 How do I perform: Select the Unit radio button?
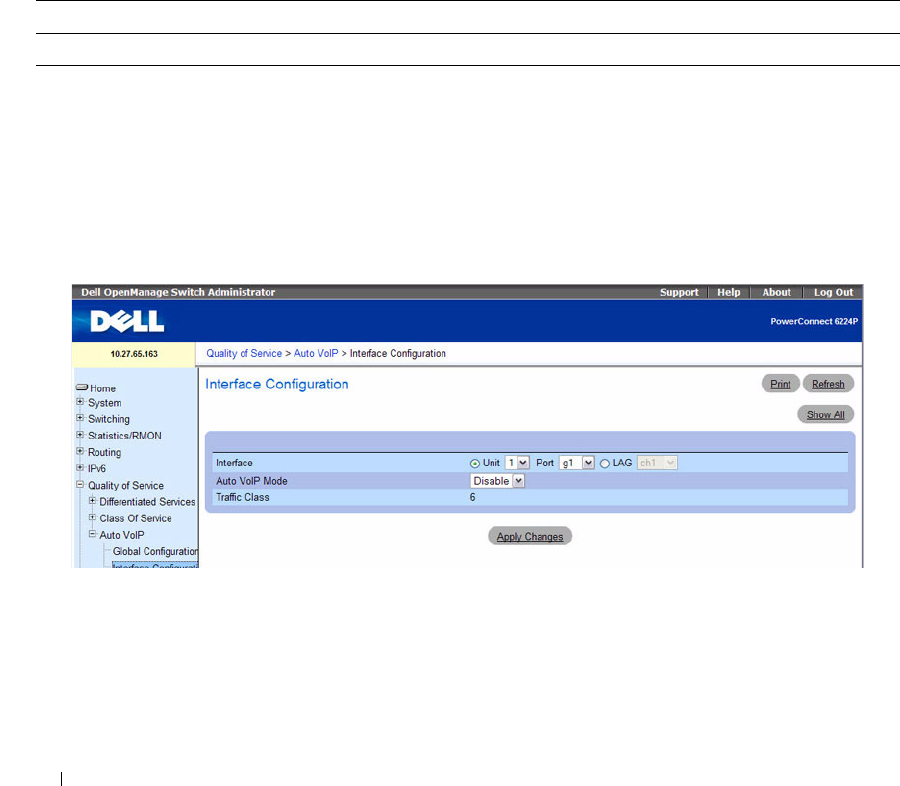pyautogui.click(x=475, y=463)
